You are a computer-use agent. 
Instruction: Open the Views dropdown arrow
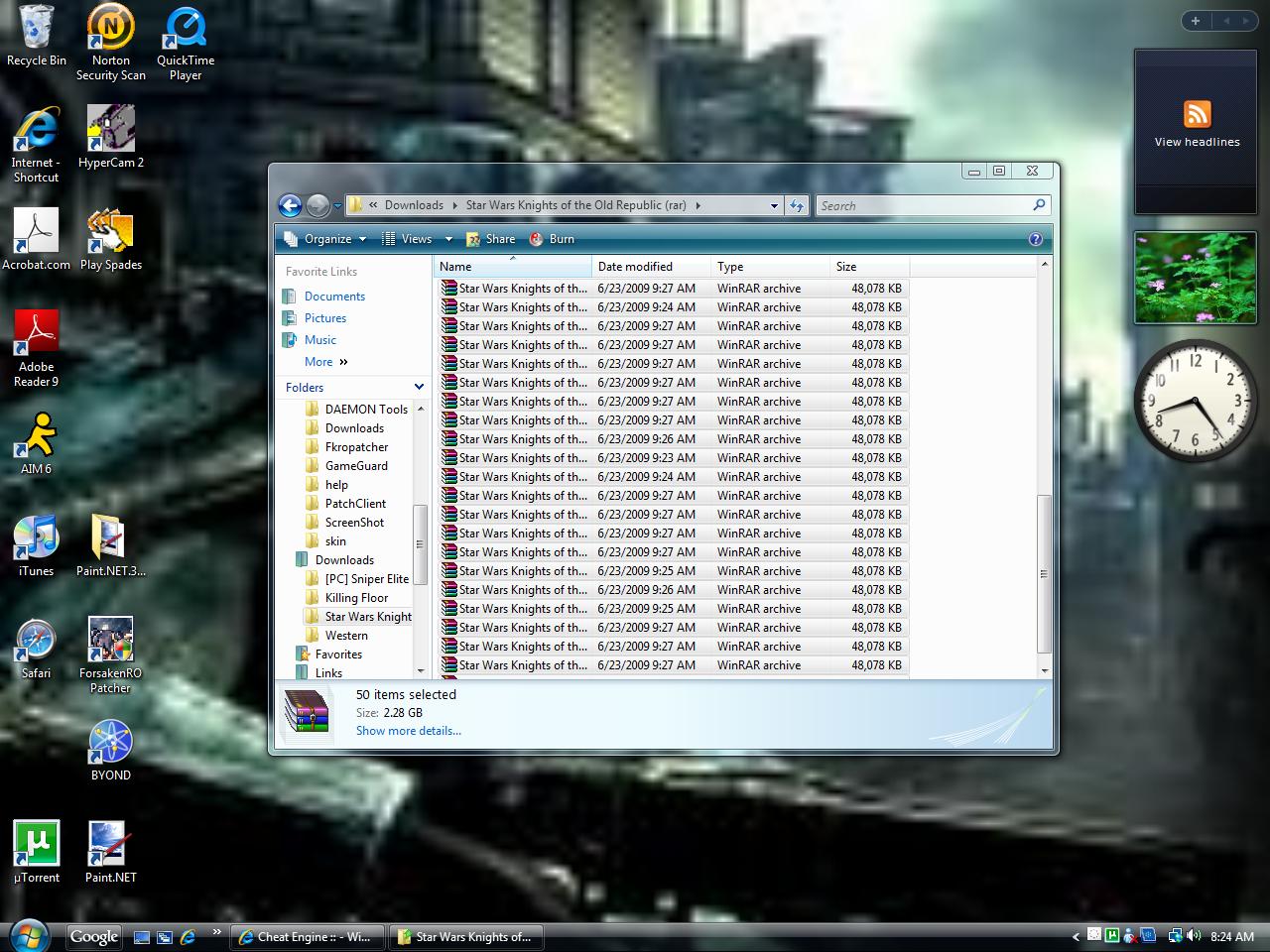(x=448, y=239)
